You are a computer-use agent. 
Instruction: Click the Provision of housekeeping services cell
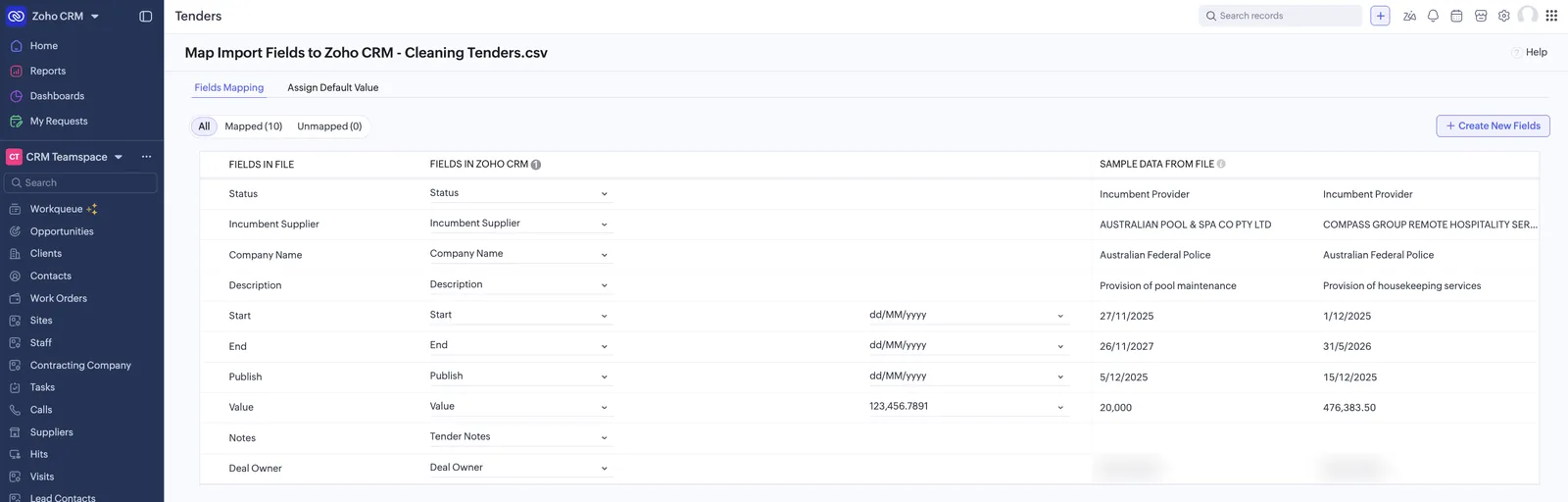1401,286
